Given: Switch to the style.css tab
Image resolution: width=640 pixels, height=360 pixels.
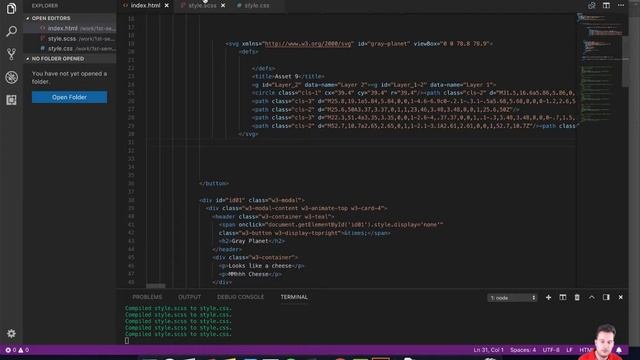Looking at the screenshot, I should (x=257, y=6).
